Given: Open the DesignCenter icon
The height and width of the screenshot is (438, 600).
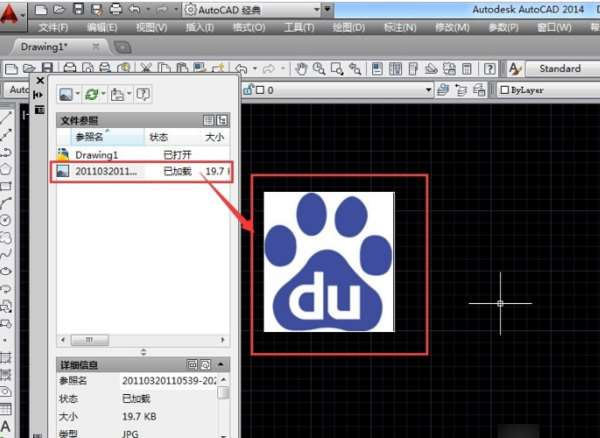Looking at the screenshot, I should pos(395,69).
